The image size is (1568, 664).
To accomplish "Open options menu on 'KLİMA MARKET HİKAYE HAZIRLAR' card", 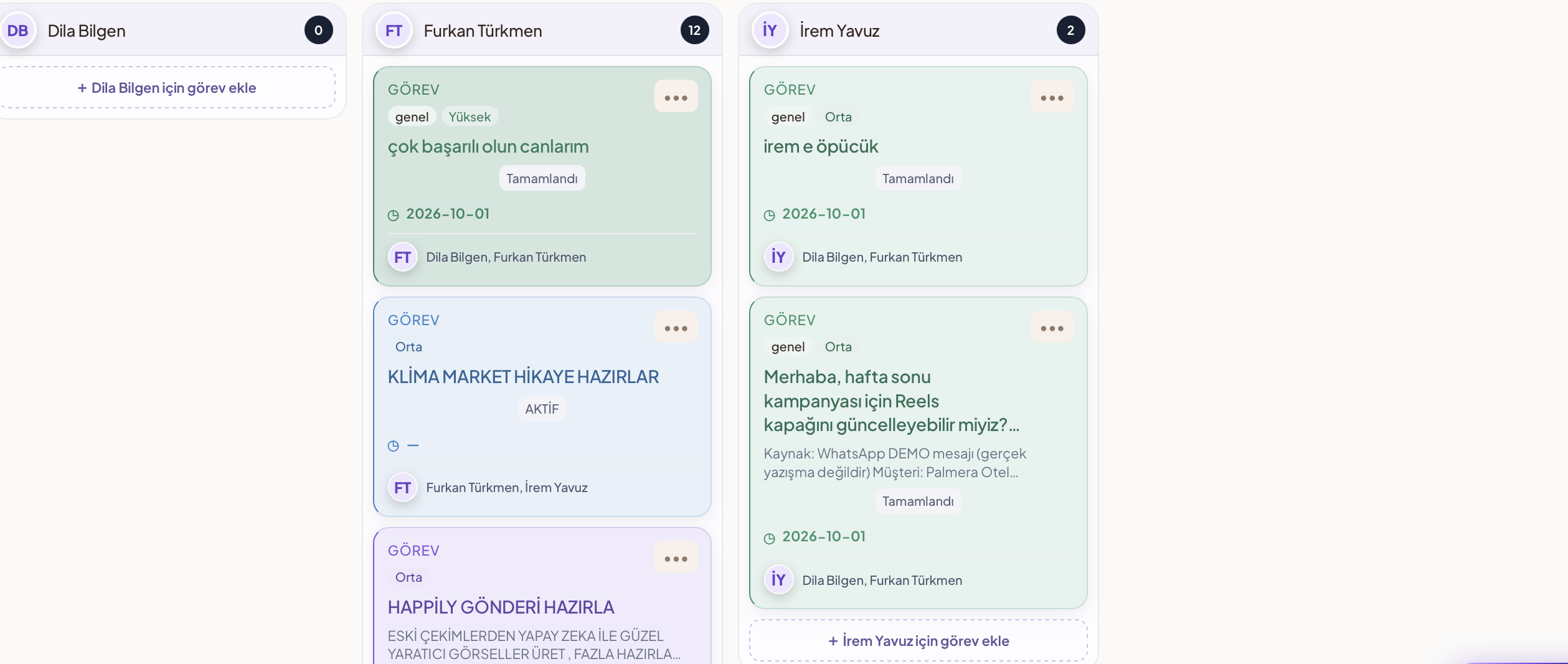I will [676, 327].
